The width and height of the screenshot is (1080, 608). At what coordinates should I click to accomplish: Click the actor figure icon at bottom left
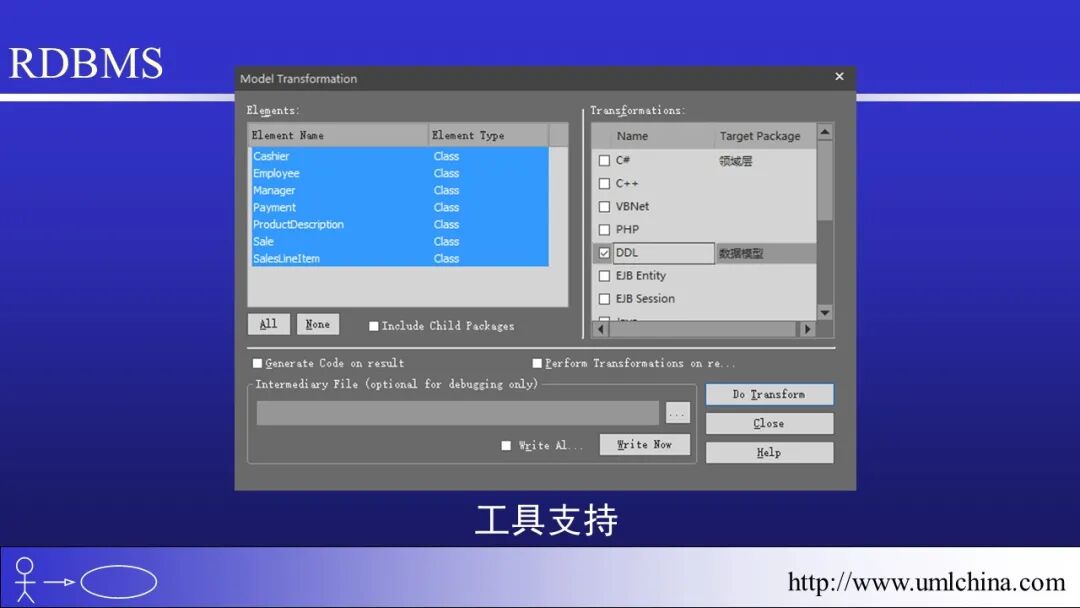(25, 578)
